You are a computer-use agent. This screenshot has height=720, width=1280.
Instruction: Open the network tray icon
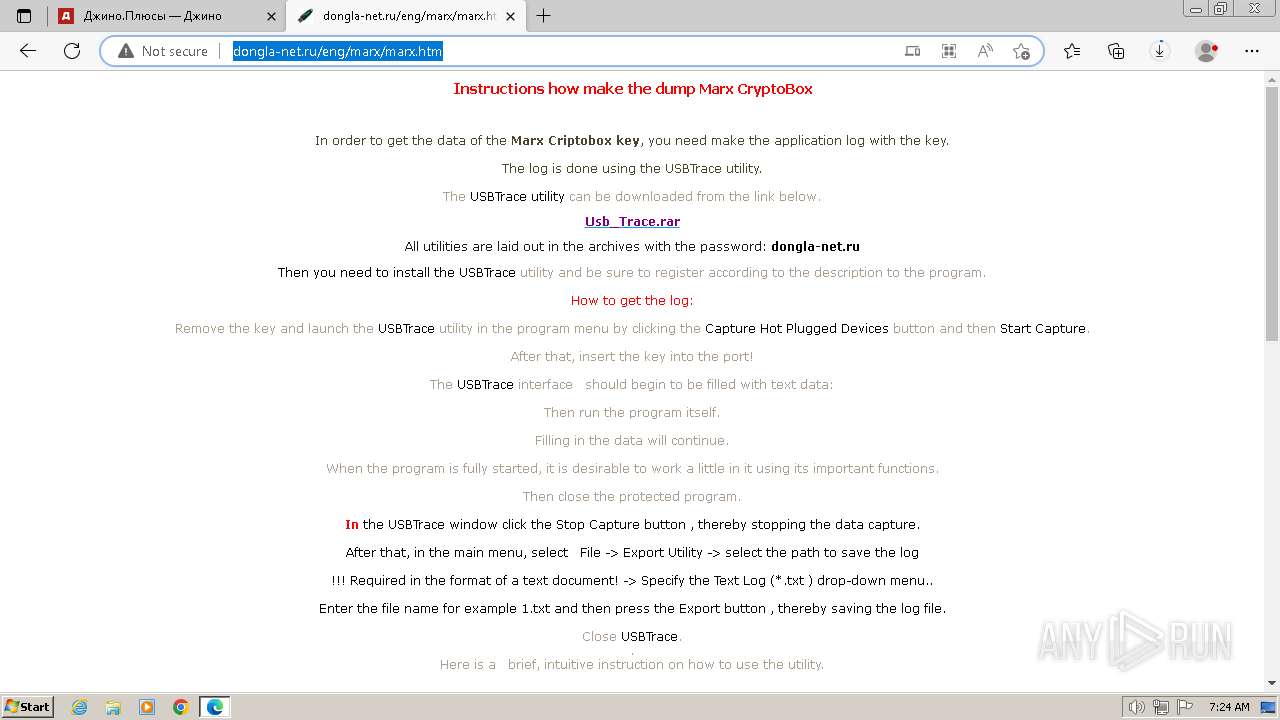tap(1161, 707)
